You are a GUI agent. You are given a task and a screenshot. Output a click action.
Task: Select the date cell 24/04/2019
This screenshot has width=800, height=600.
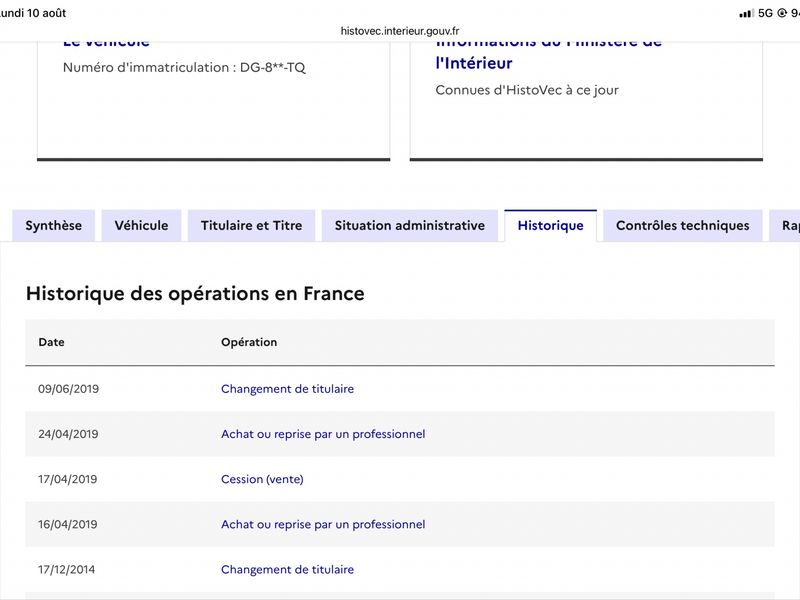click(x=68, y=434)
